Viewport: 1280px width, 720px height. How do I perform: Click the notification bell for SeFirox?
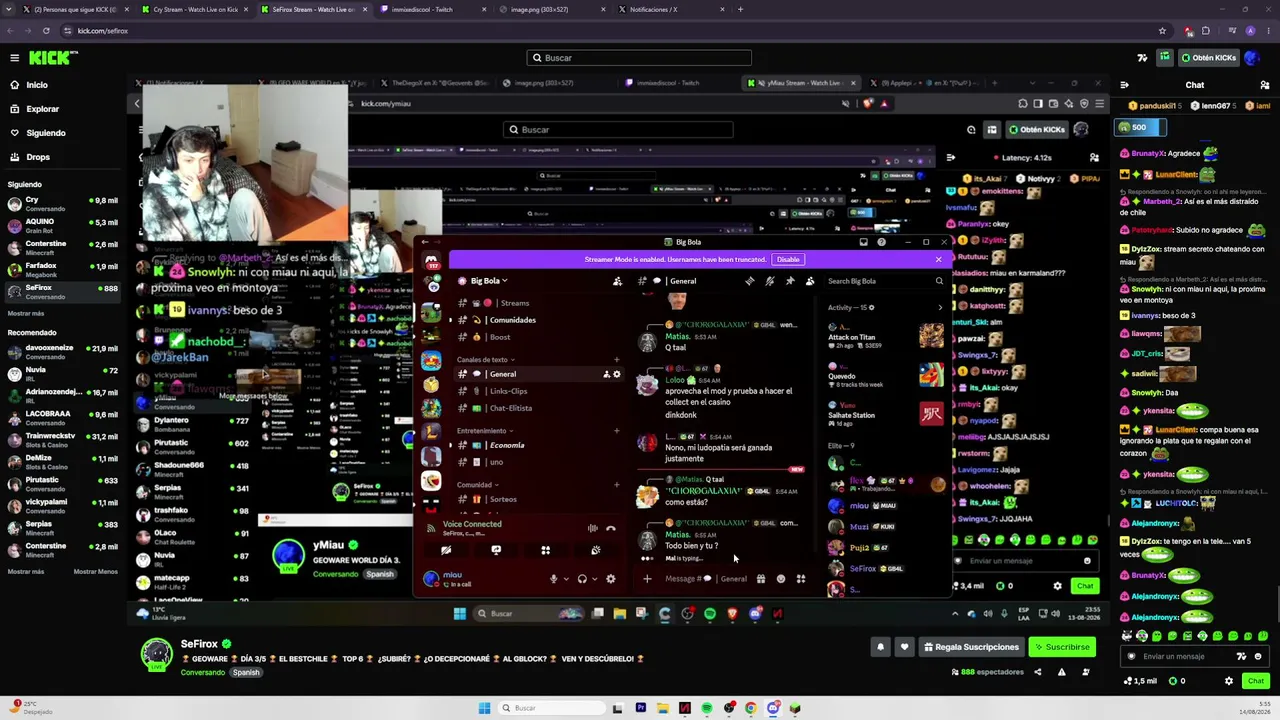point(881,647)
